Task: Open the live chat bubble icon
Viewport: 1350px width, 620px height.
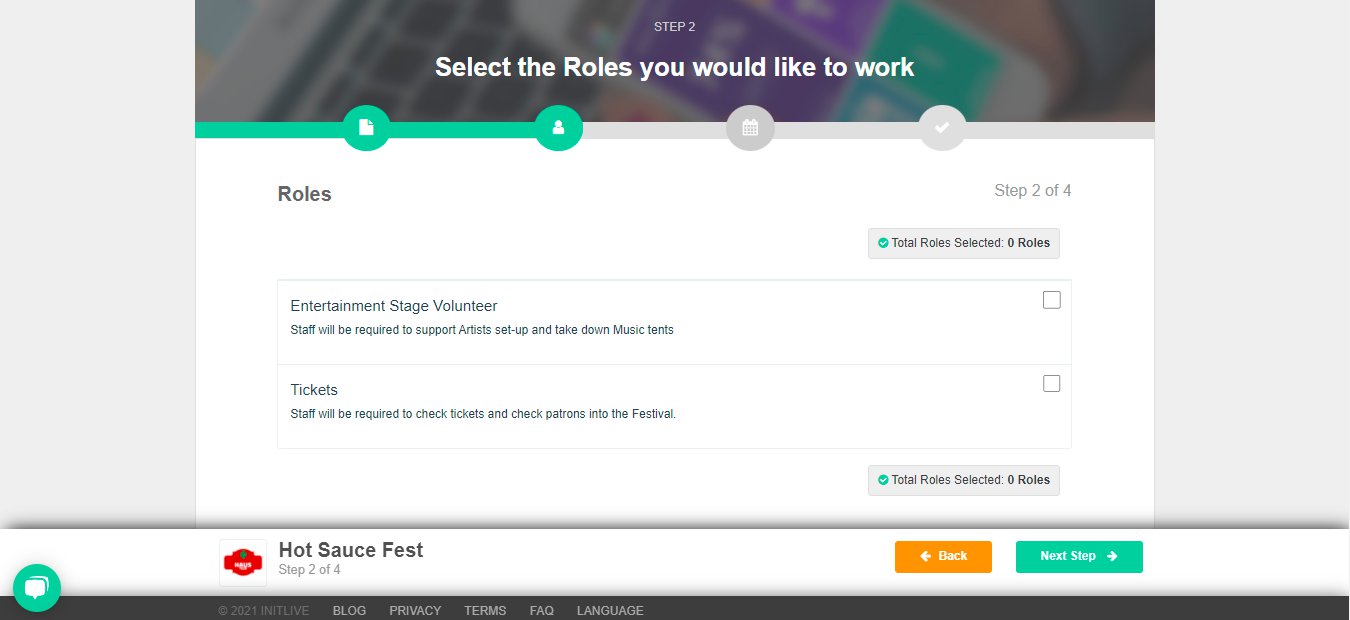Action: [x=37, y=587]
